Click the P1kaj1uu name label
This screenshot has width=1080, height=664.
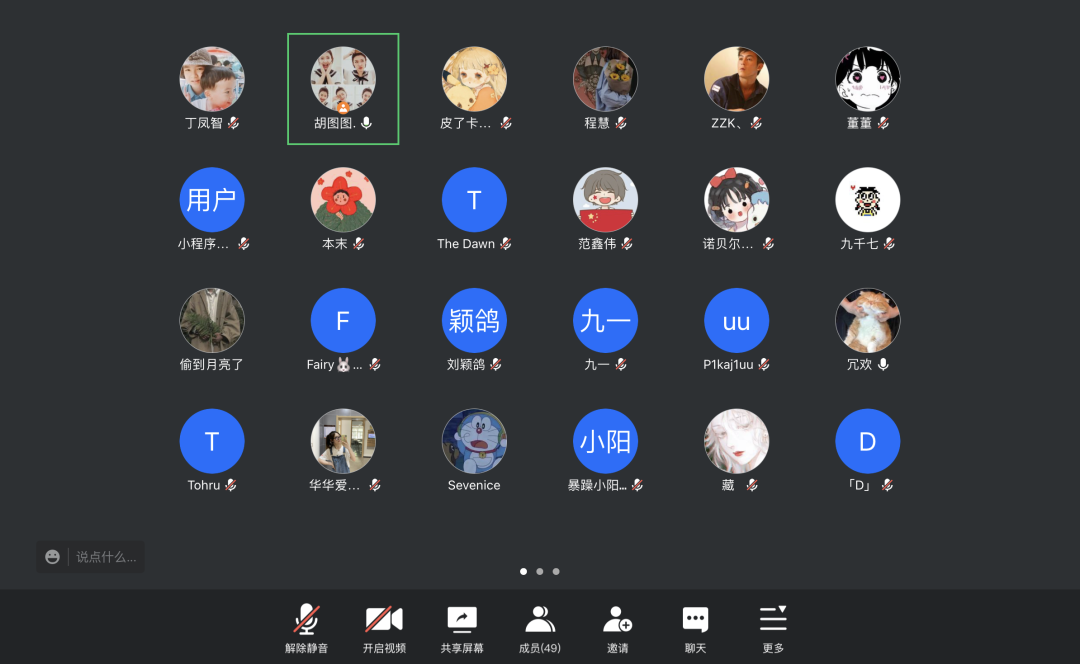tap(728, 365)
